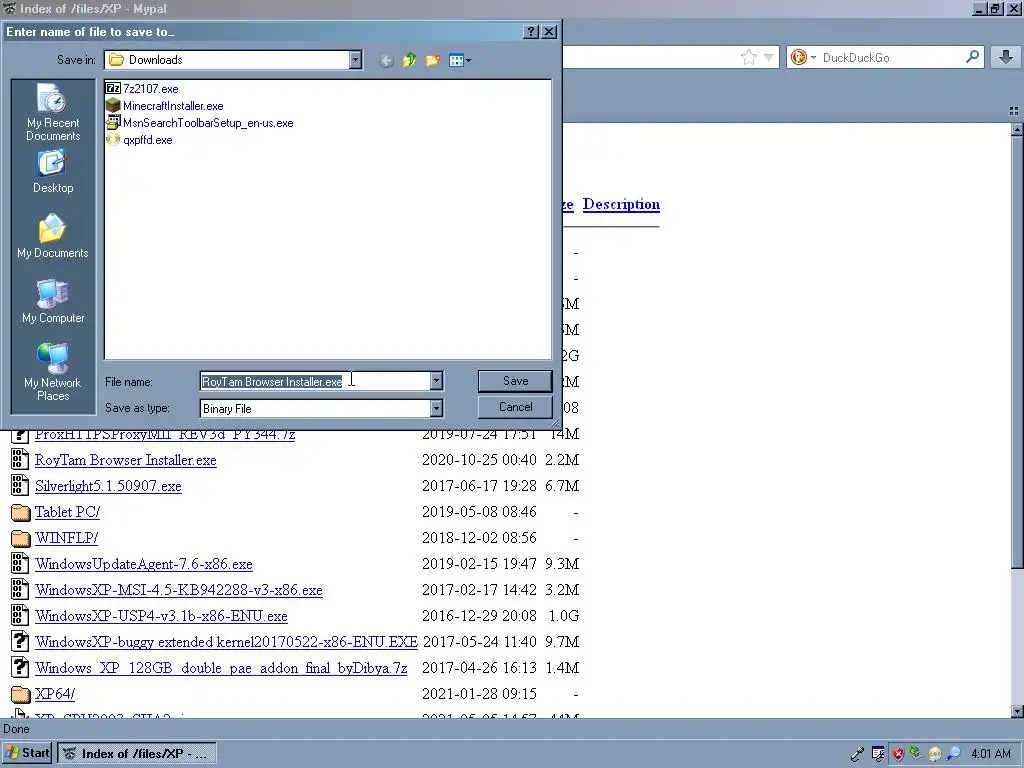Click the page scrollbar up arrow
Viewport: 1024px width, 768px height.
(x=1017, y=129)
